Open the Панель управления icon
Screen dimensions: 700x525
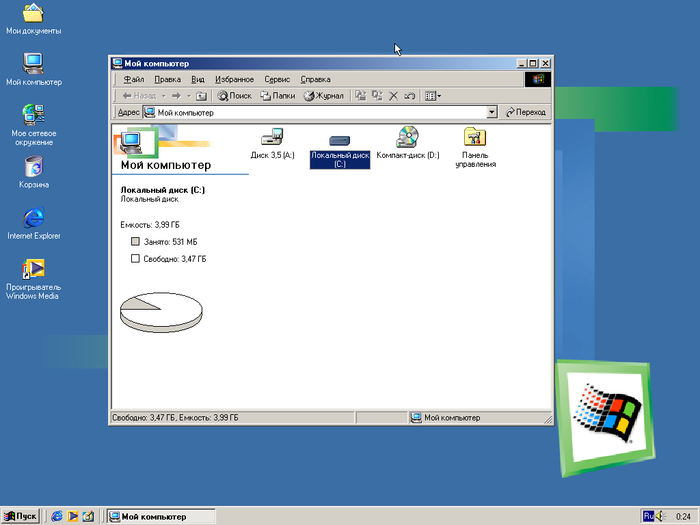(x=475, y=139)
